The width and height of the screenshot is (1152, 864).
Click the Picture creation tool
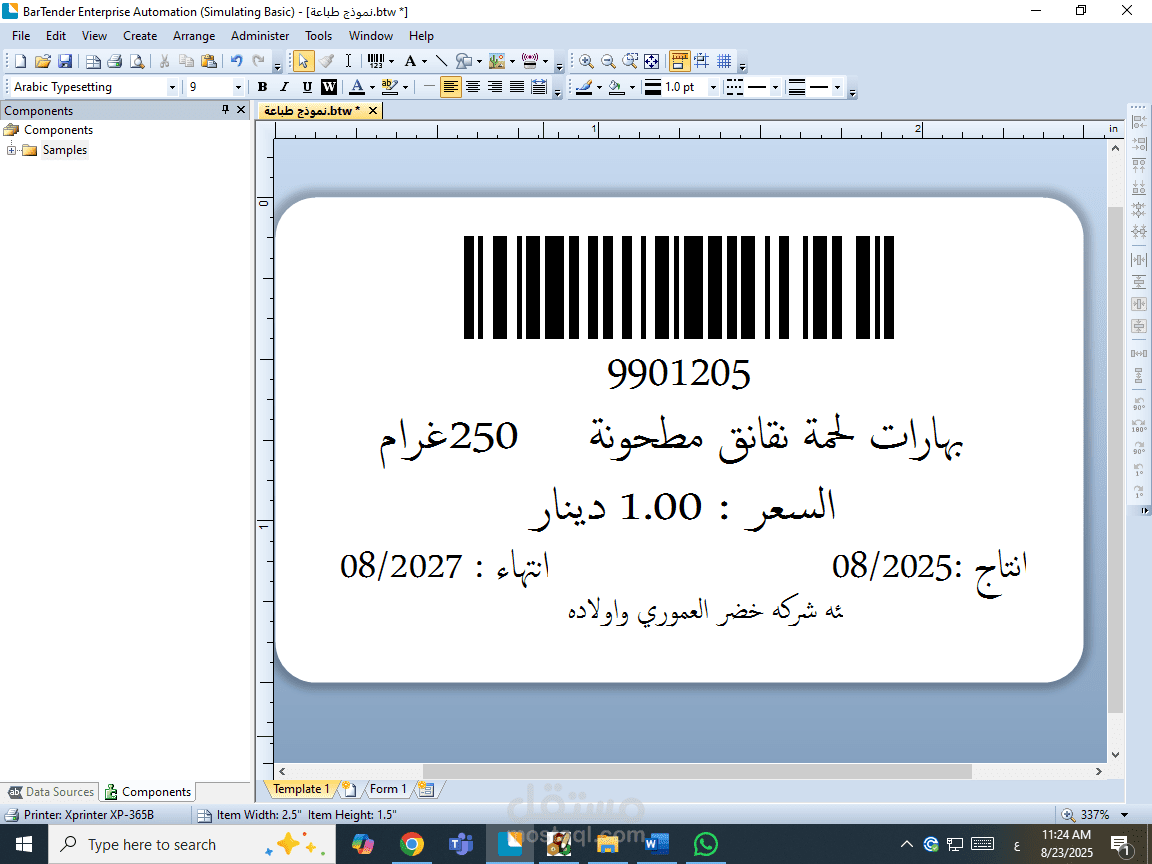pos(497,61)
